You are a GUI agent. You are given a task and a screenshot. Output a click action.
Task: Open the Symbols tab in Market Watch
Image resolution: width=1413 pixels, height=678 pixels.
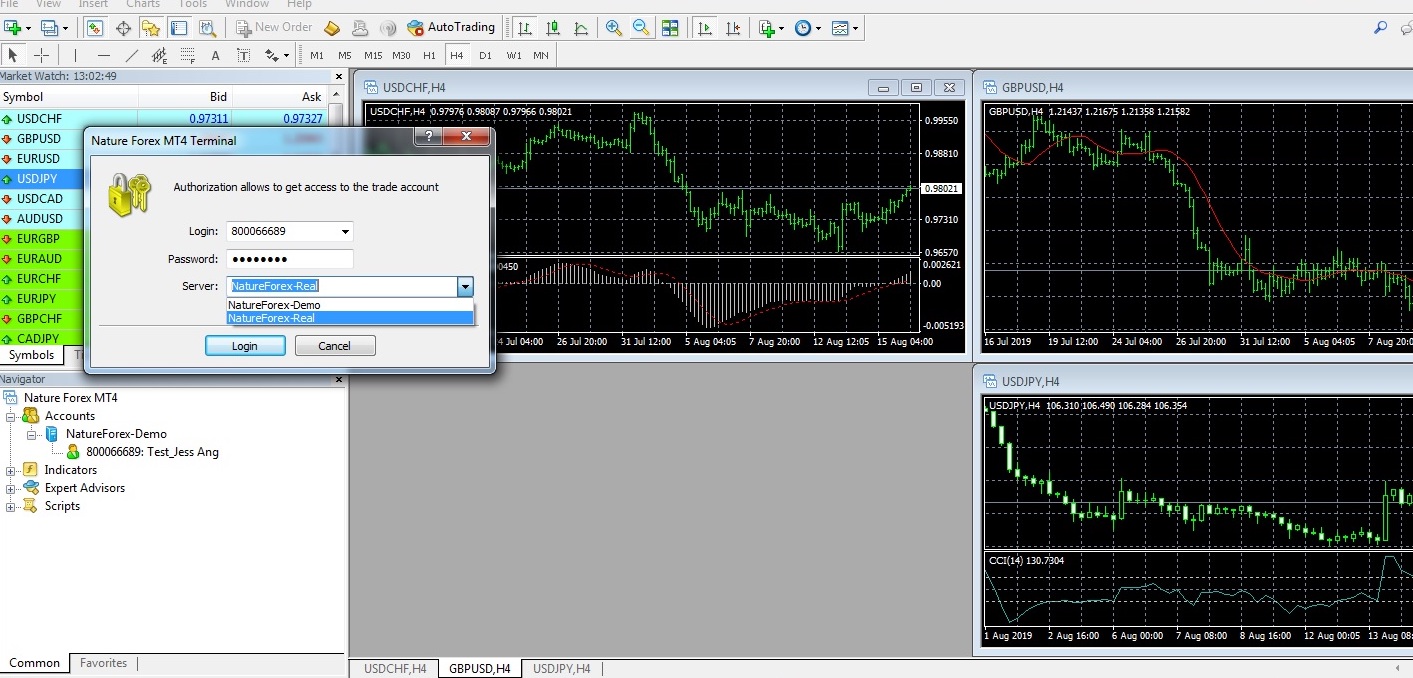point(32,355)
